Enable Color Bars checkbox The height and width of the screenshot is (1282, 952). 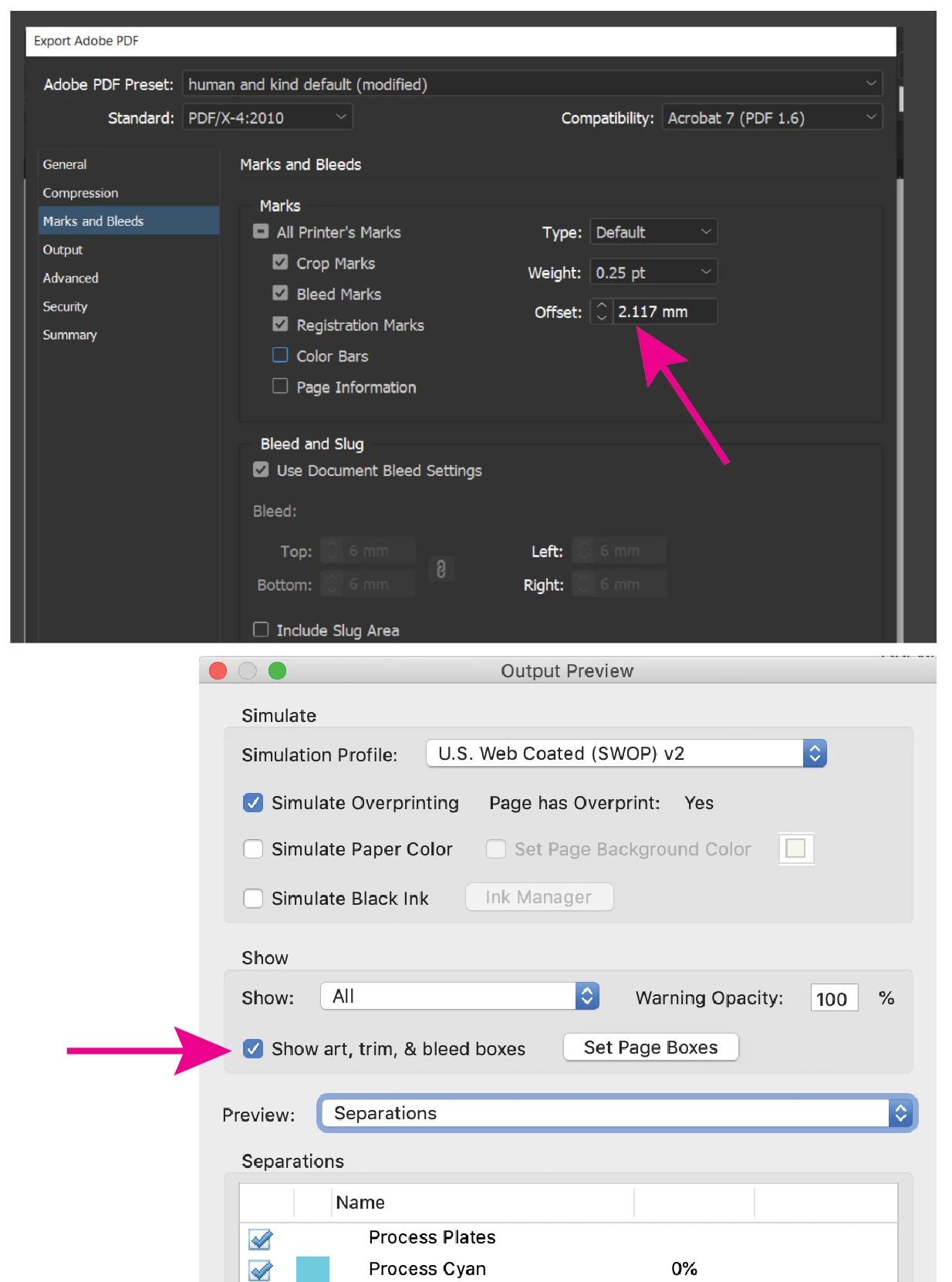tap(280, 355)
